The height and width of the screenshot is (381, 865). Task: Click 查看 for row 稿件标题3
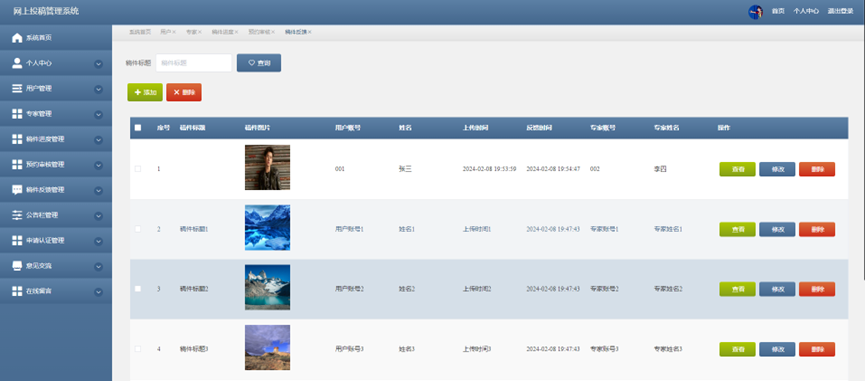738,349
